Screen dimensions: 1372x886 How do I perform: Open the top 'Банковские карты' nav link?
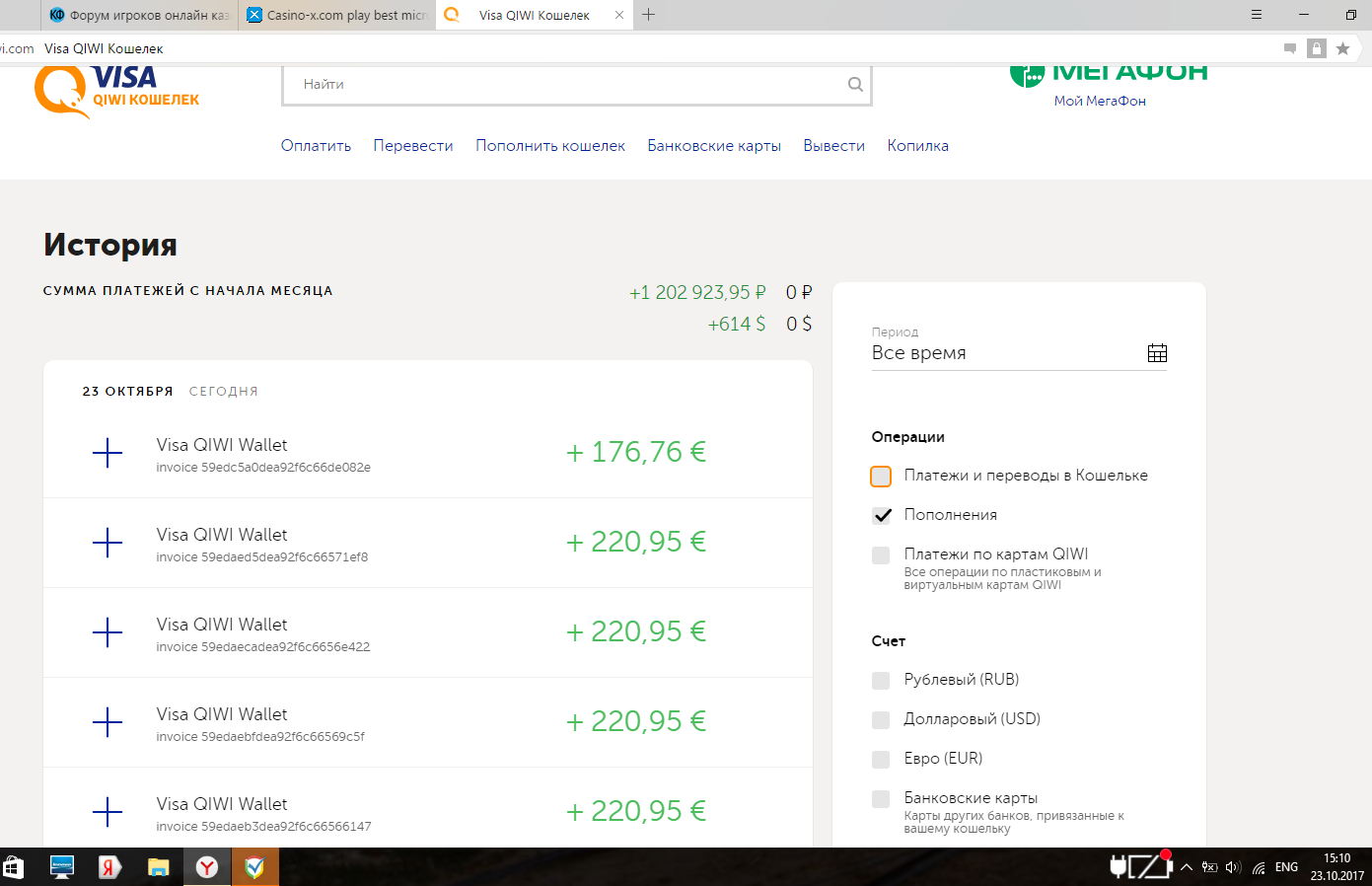click(714, 146)
